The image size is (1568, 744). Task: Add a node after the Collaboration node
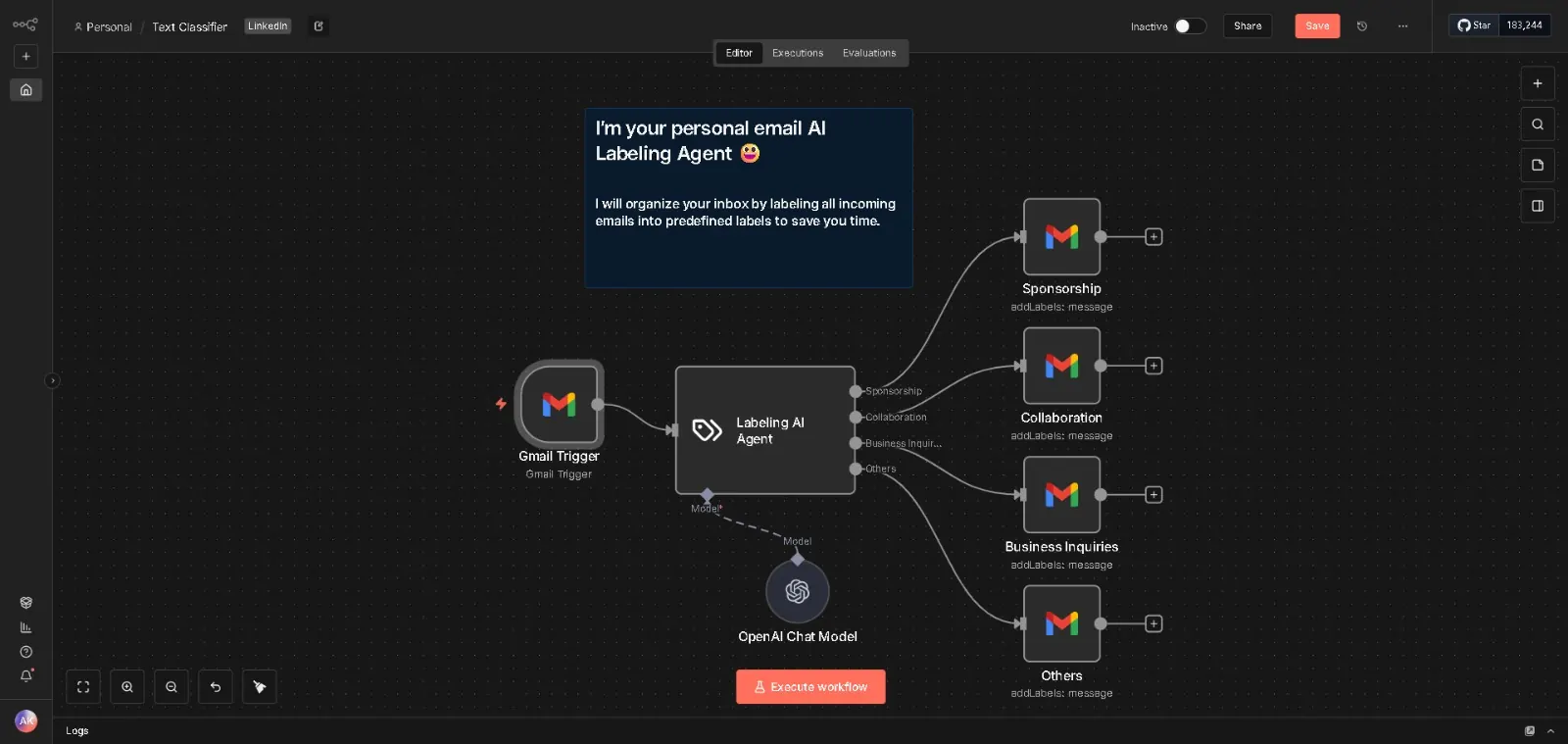coord(1154,366)
